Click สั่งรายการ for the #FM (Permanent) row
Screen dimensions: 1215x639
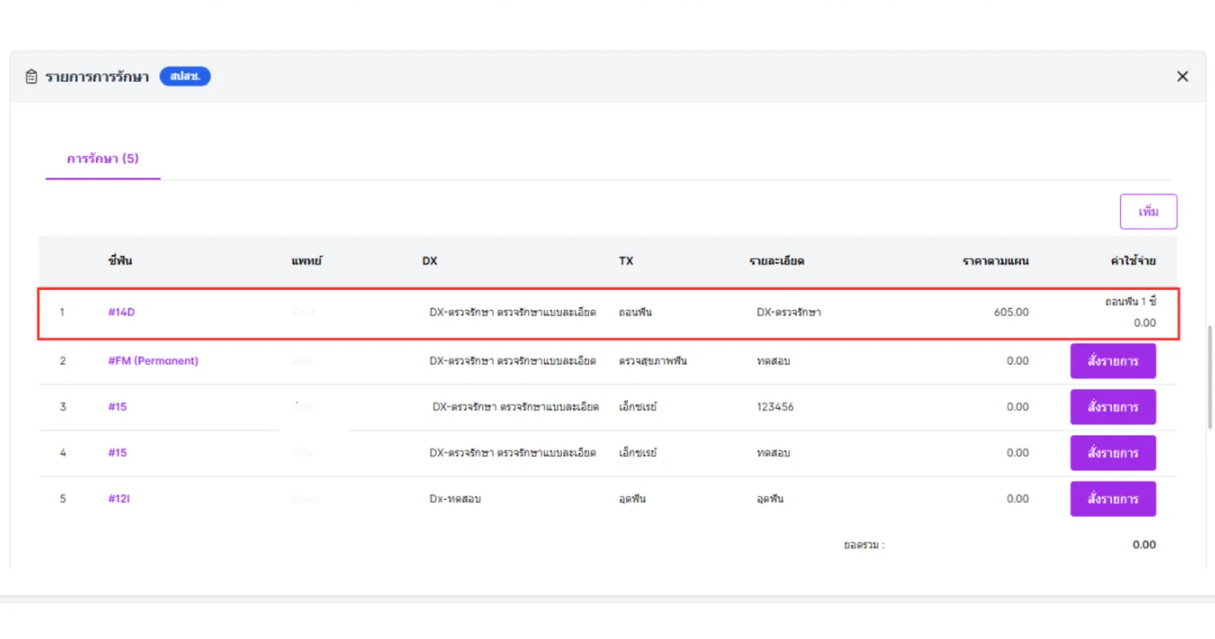click(1112, 361)
